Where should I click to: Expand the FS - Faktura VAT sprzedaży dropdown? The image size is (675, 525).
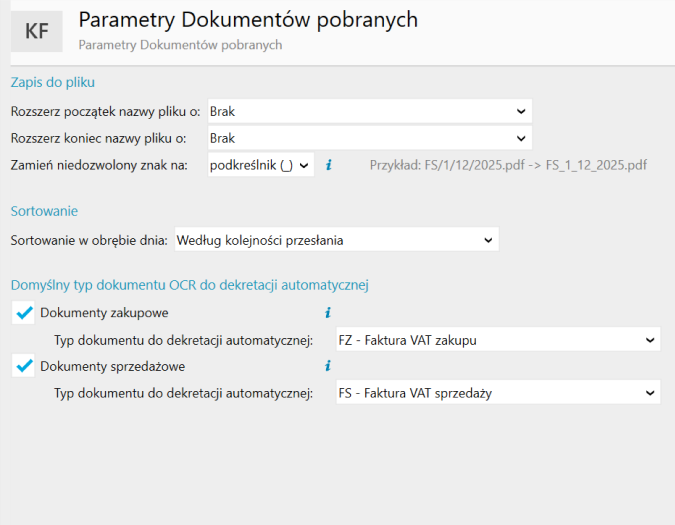(498, 392)
